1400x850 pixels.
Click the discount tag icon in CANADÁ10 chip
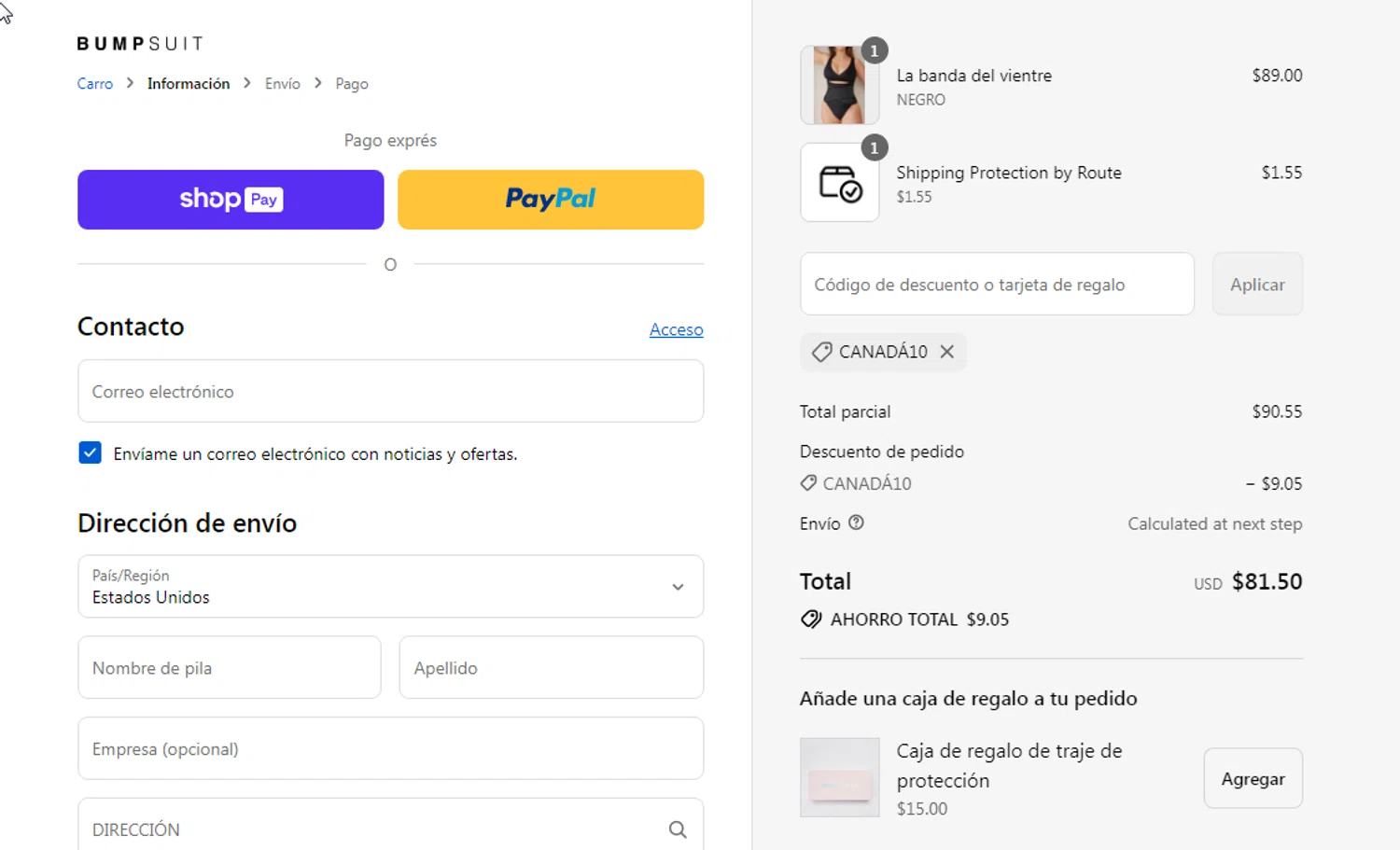coord(821,352)
